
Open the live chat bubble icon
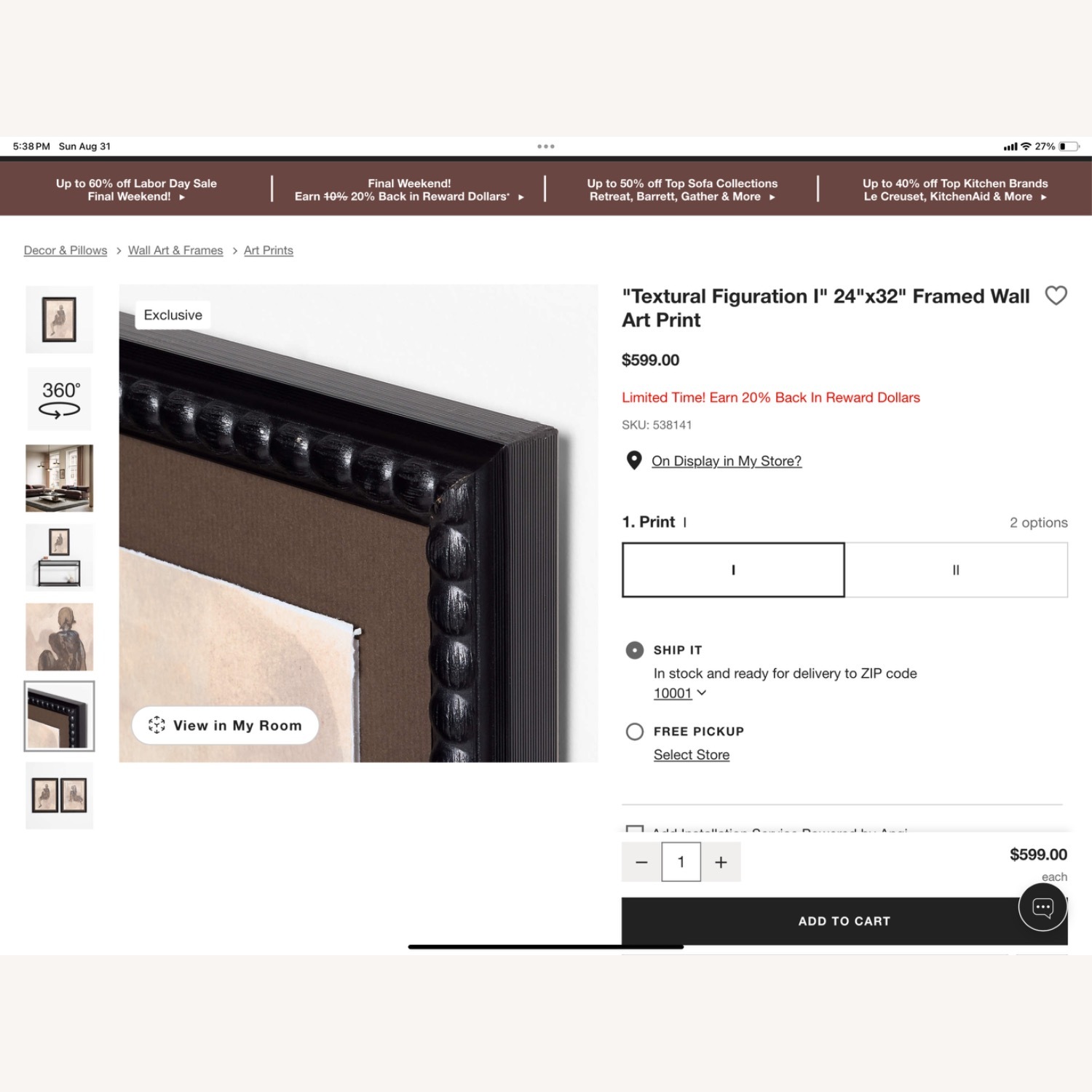pyautogui.click(x=1042, y=907)
